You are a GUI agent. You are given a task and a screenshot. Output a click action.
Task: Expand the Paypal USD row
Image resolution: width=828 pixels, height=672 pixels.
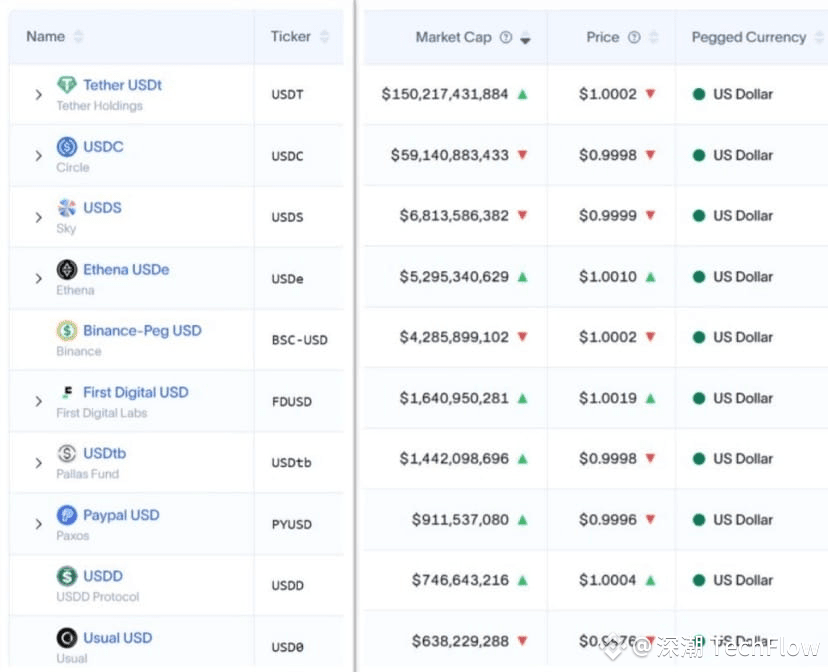tap(38, 524)
